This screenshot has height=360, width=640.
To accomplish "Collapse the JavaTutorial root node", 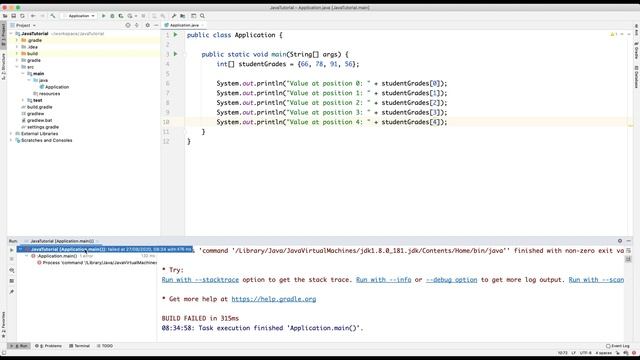I will click(11, 33).
